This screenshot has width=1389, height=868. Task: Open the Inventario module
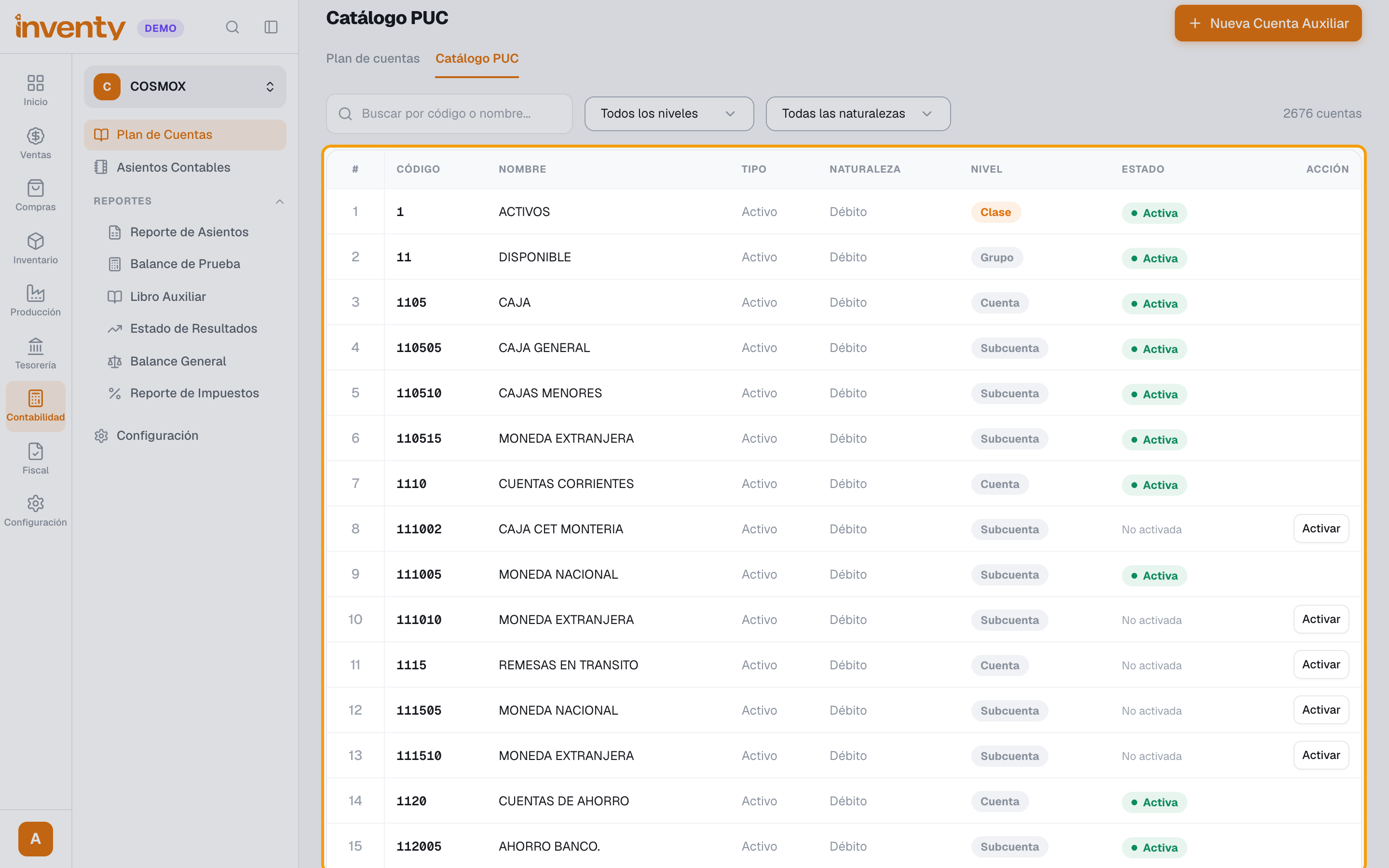pyautogui.click(x=36, y=248)
